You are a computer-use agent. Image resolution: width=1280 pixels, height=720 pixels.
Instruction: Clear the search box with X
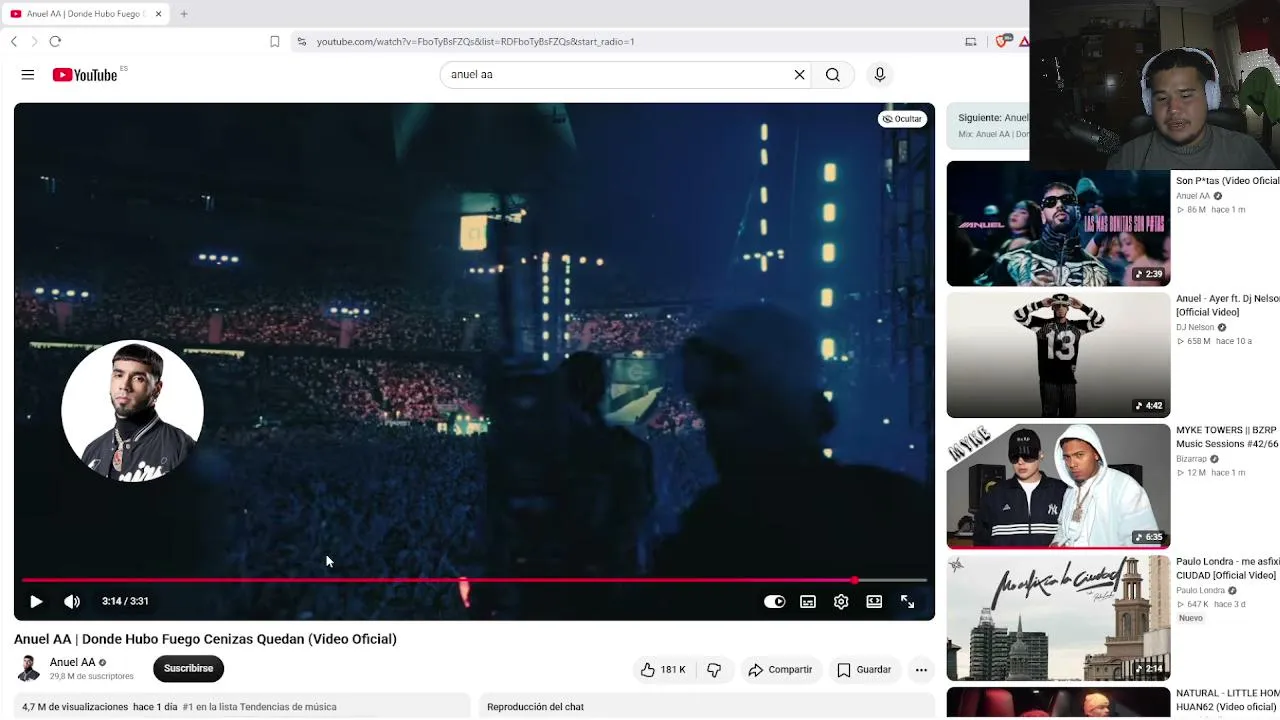800,75
